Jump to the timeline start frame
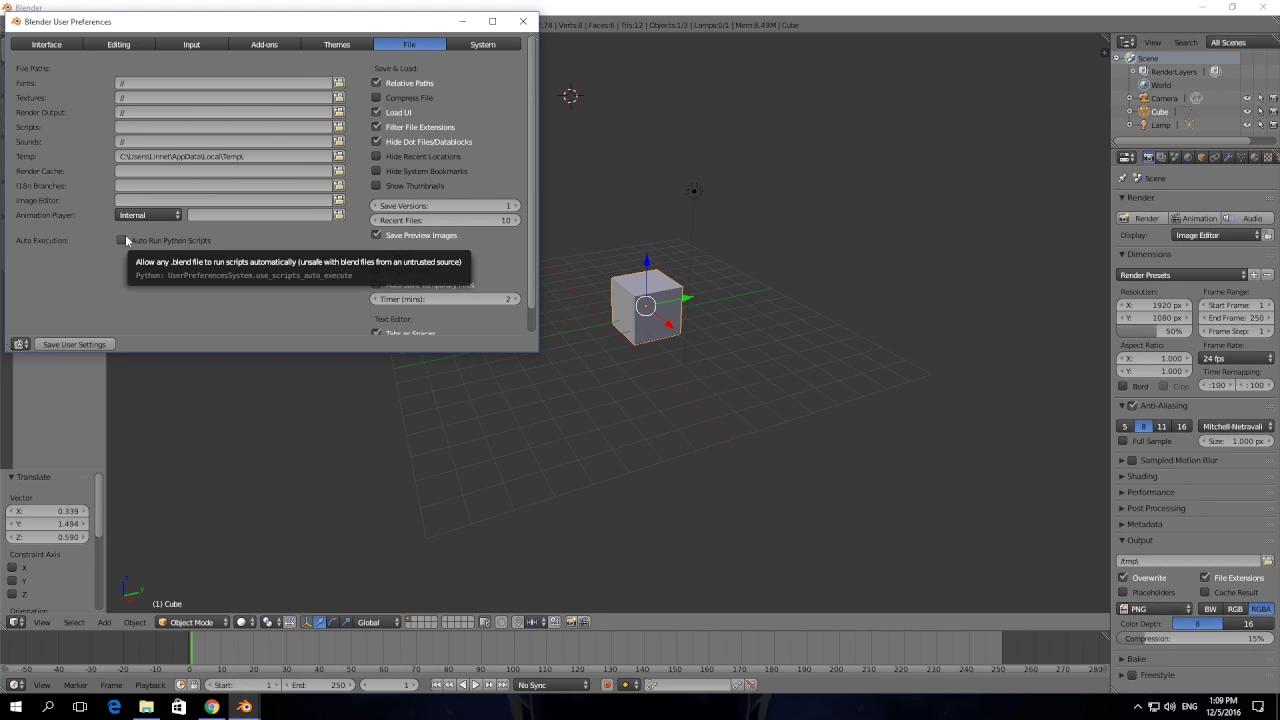Screen dimensions: 1280x720 click(x=436, y=685)
